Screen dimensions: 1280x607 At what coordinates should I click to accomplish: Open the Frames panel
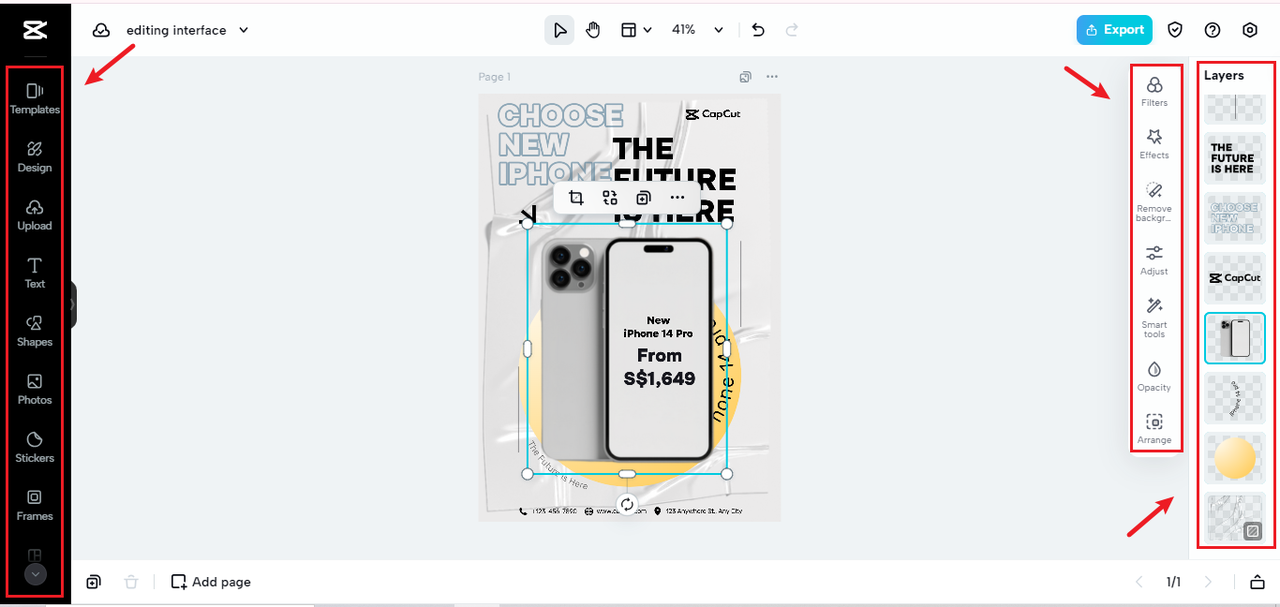pyautogui.click(x=35, y=505)
